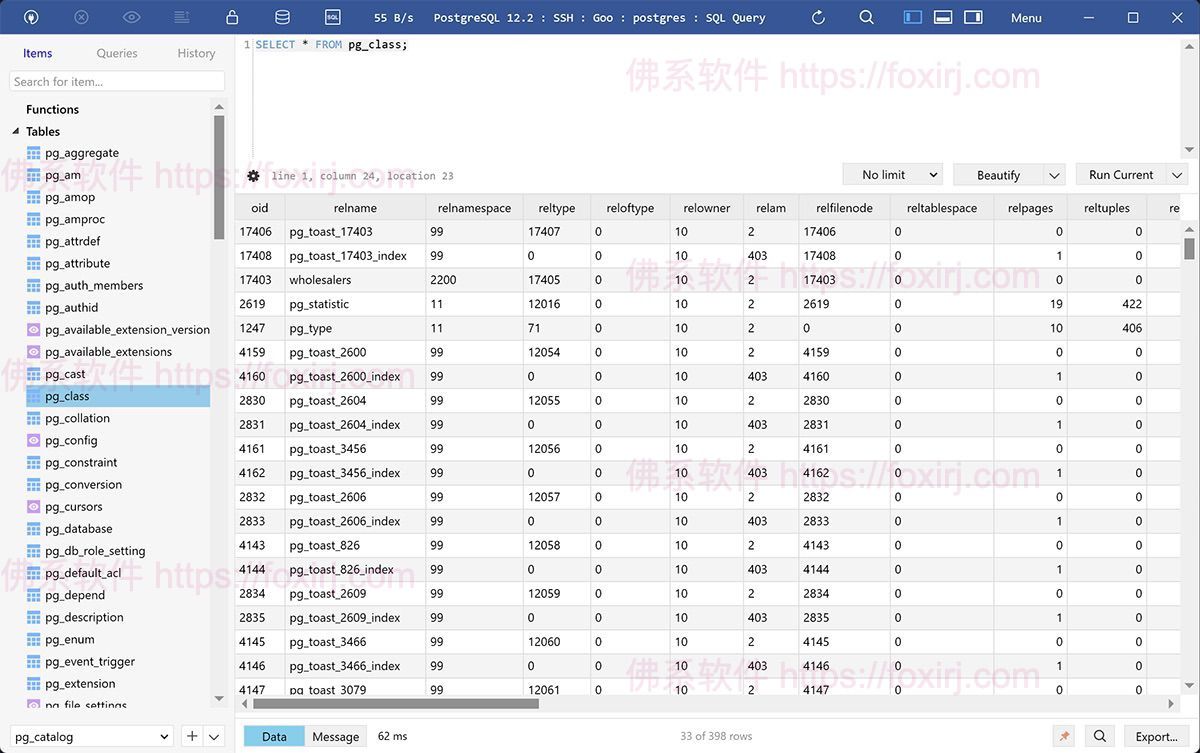Click the lock icon in the top toolbar
The width and height of the screenshot is (1200, 753).
tap(231, 17)
